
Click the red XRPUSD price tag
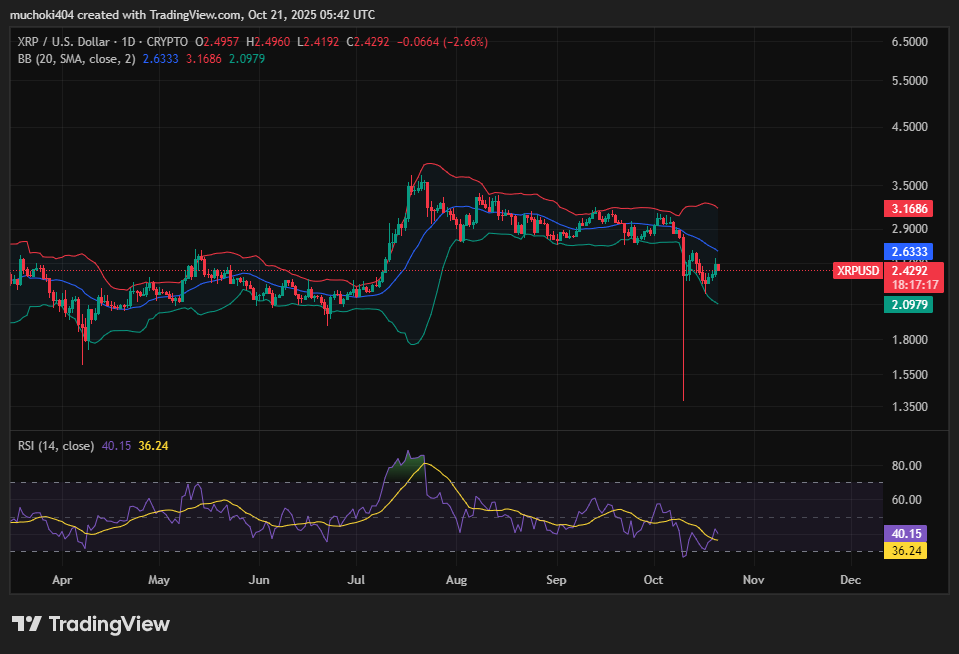(x=857, y=270)
